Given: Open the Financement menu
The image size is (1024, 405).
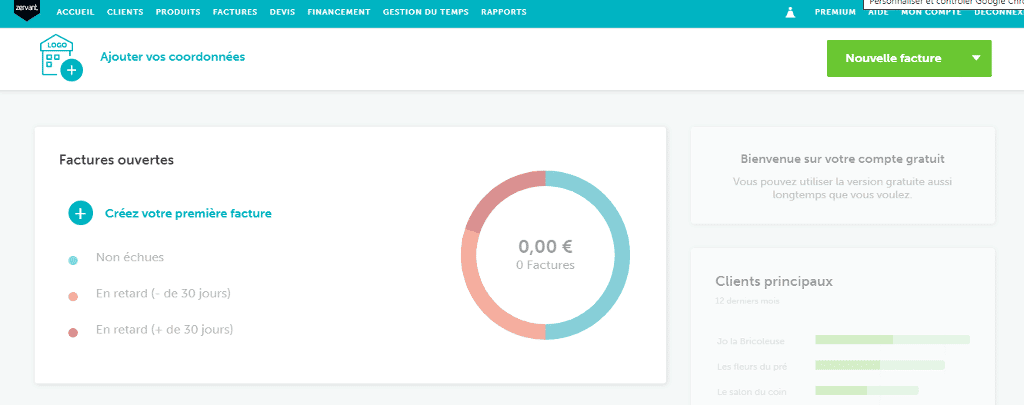Looking at the screenshot, I should [x=339, y=12].
